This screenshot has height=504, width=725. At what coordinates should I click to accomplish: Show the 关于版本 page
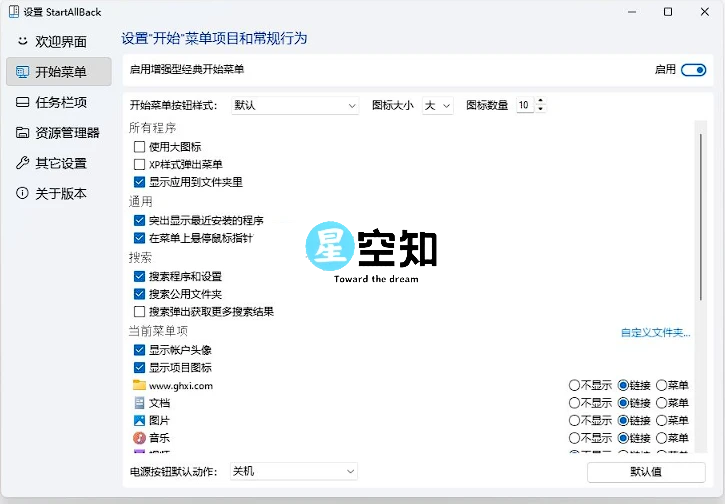click(x=59, y=193)
